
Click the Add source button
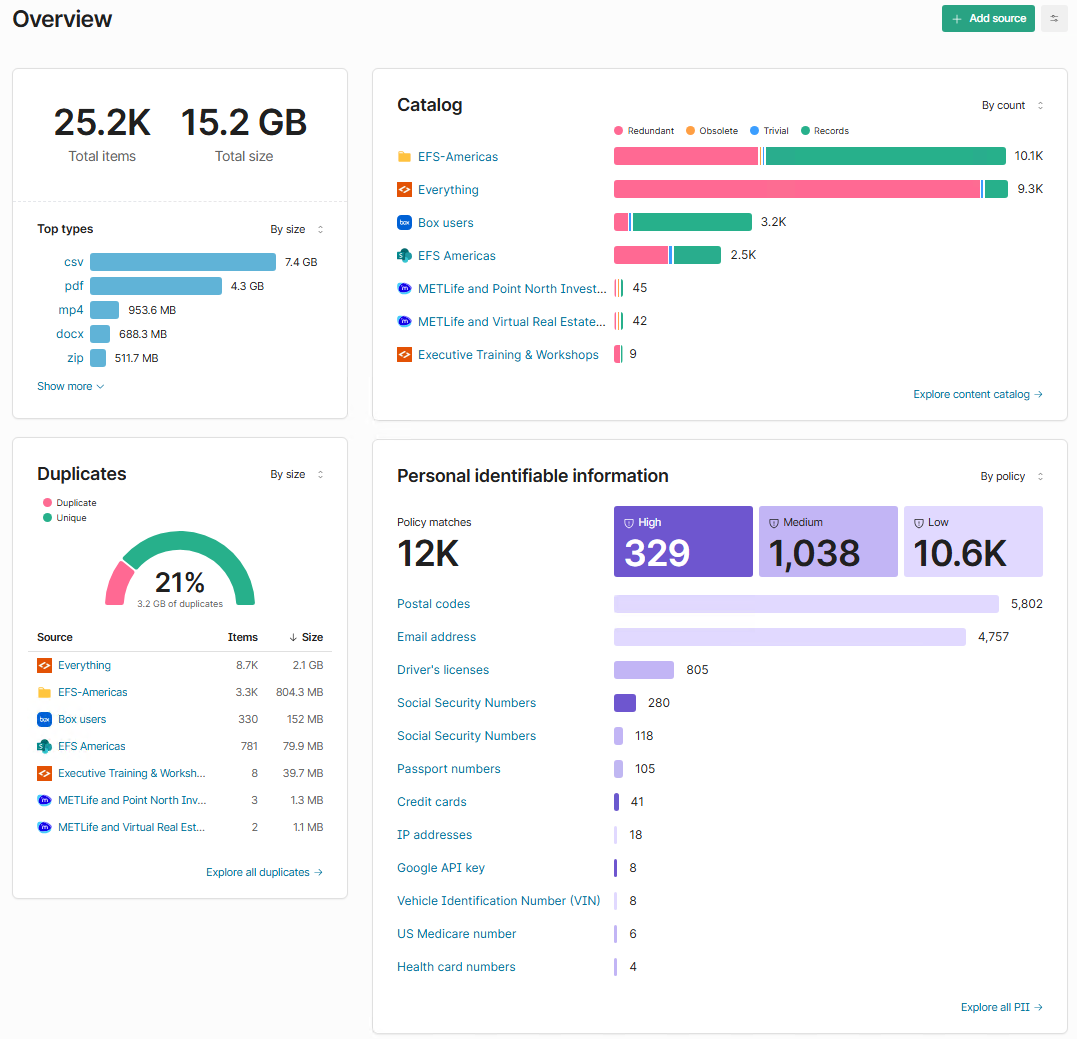988,19
